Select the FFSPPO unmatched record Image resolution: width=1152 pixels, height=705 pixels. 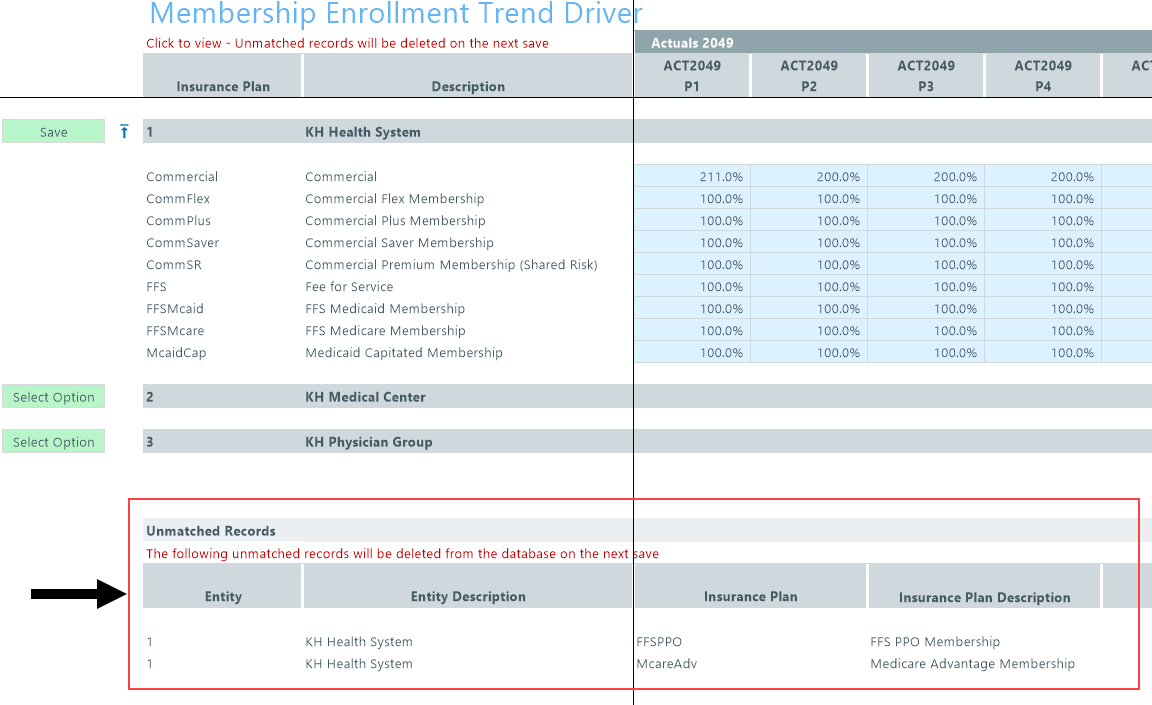point(659,641)
